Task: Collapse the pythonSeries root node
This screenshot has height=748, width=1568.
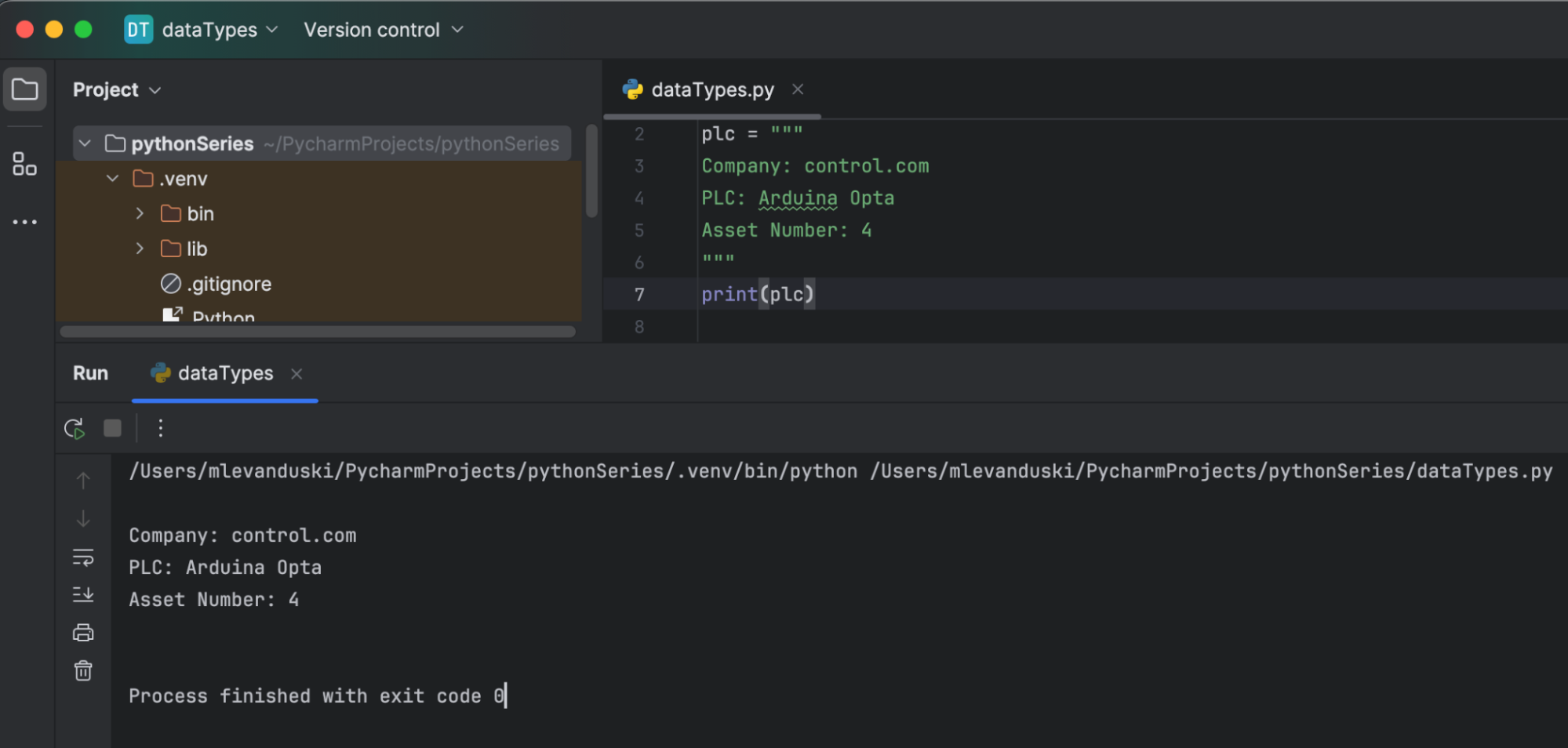Action: tap(85, 143)
